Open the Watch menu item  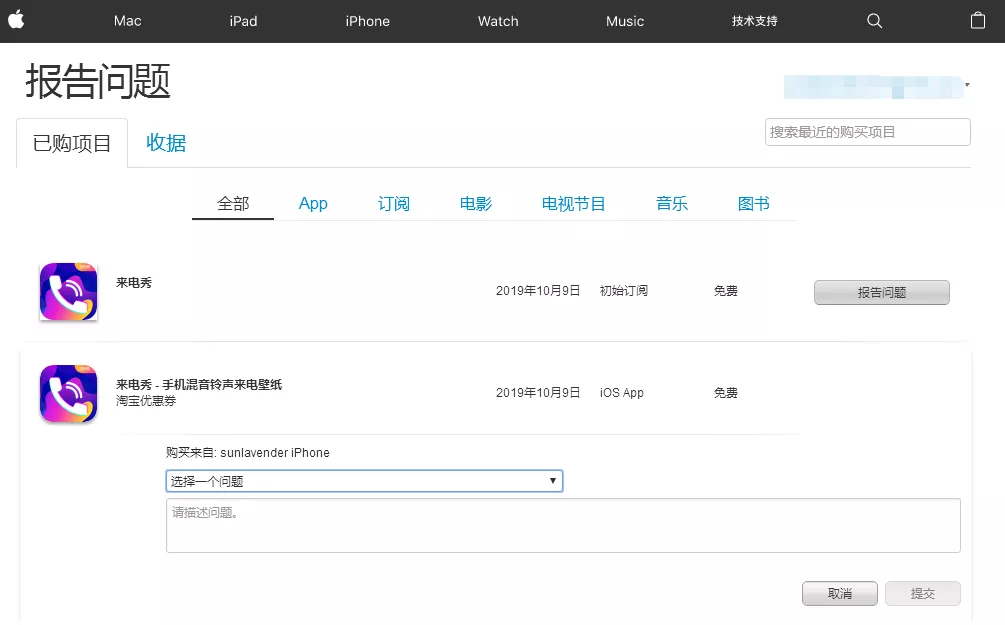point(498,21)
